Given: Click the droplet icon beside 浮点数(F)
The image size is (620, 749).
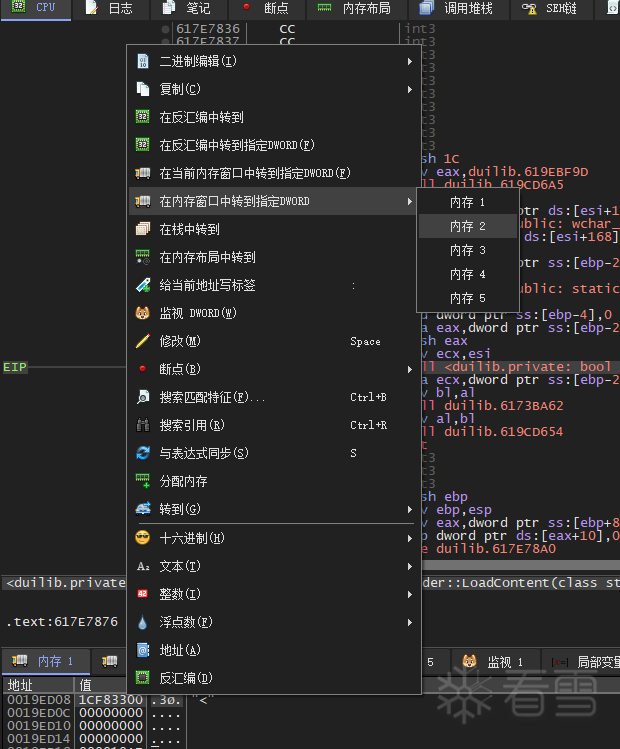Looking at the screenshot, I should [x=142, y=622].
